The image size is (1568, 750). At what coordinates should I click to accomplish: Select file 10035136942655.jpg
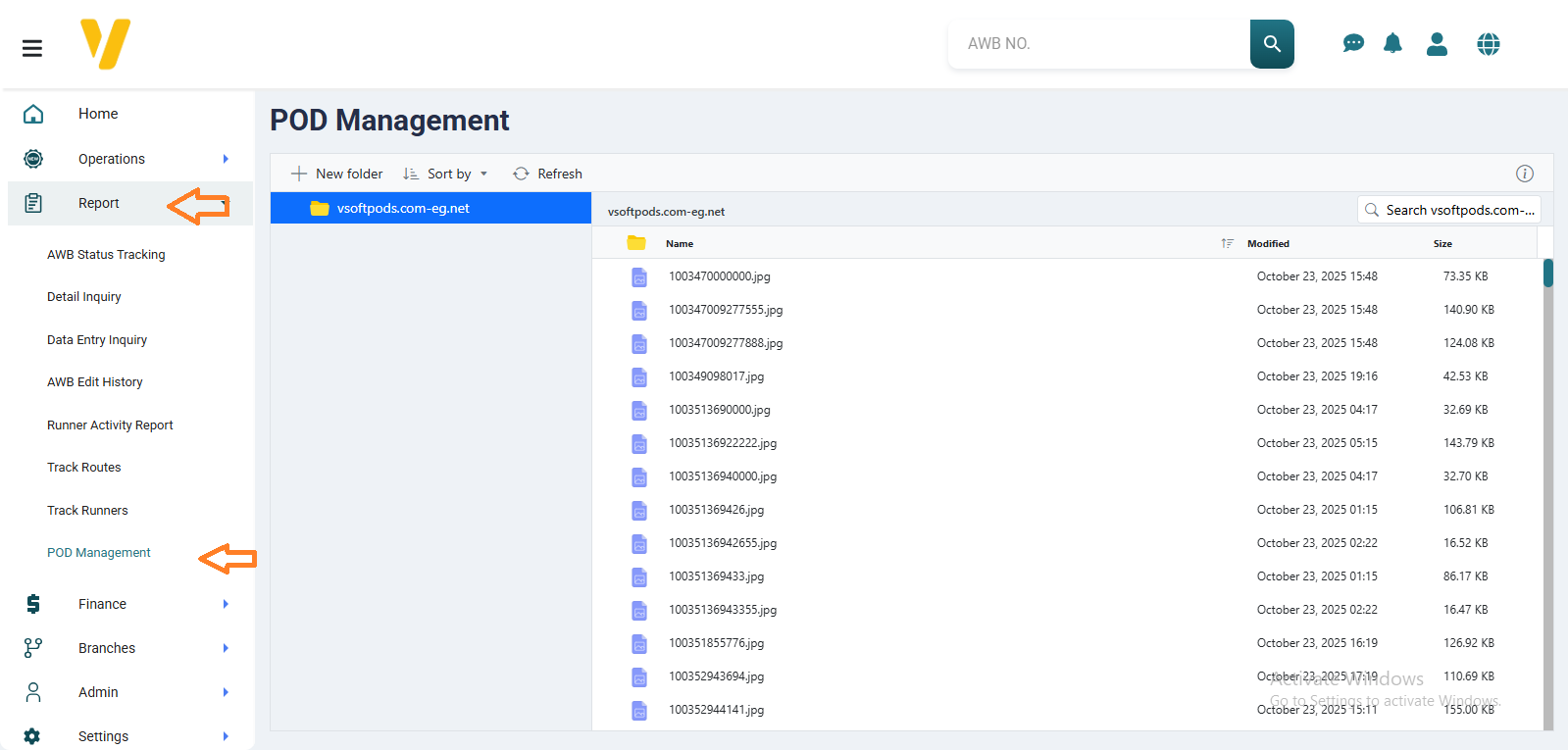tap(723, 543)
